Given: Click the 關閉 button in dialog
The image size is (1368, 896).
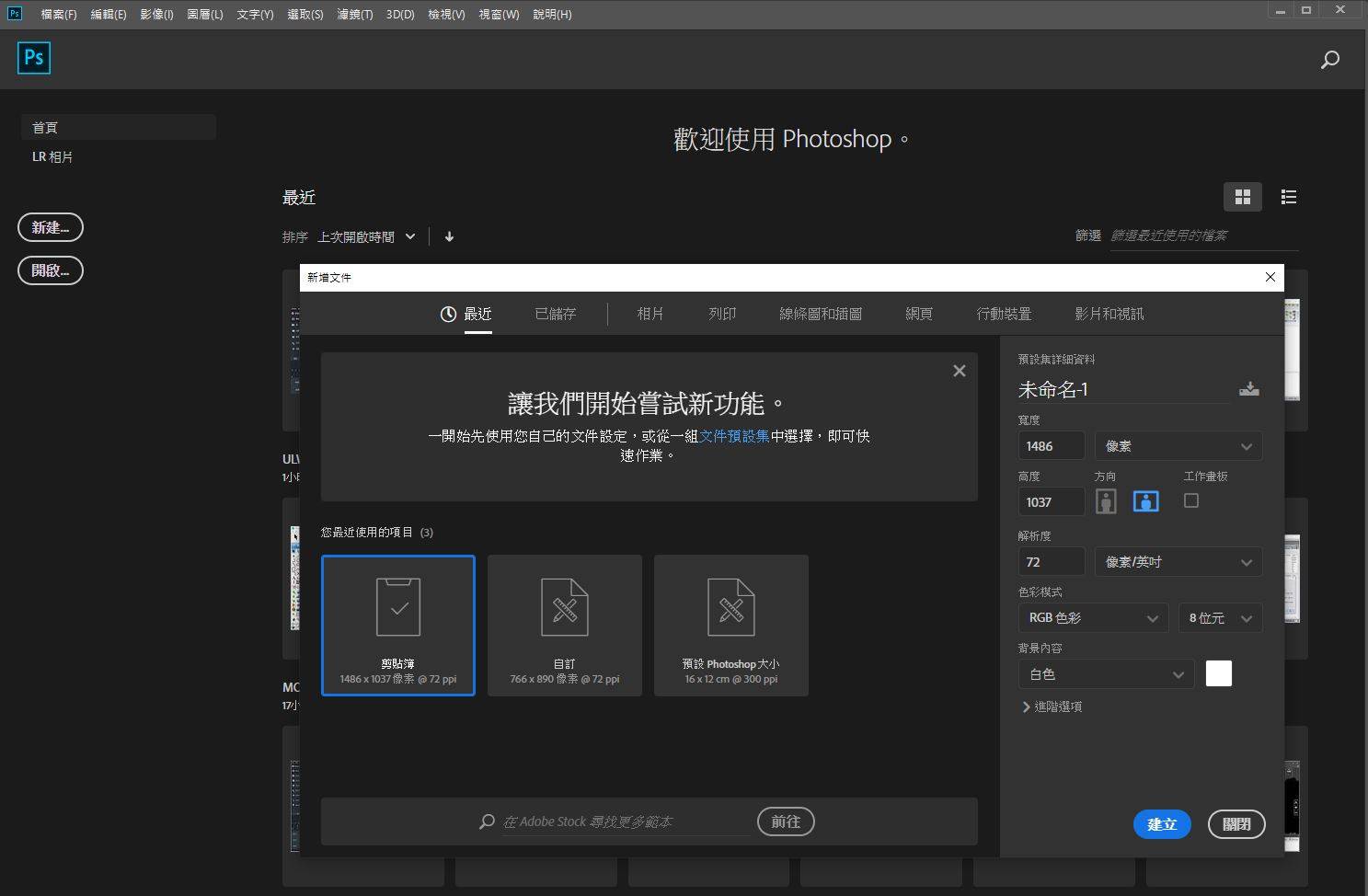Looking at the screenshot, I should pos(1236,824).
